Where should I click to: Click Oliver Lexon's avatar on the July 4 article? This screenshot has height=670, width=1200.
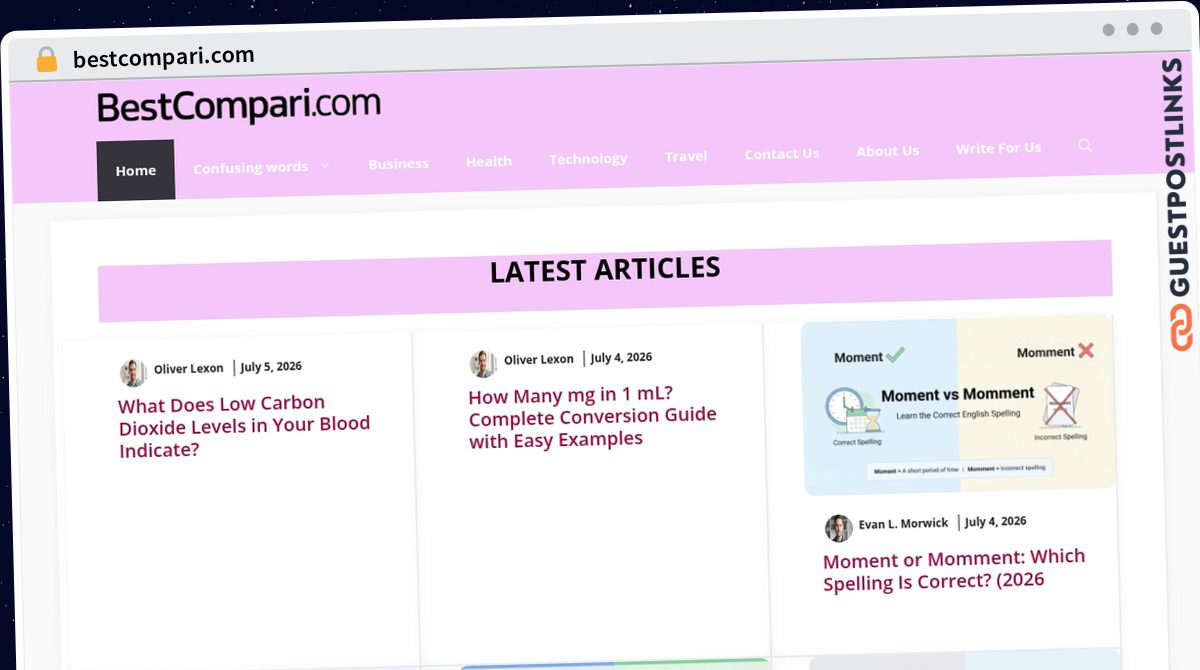(x=483, y=364)
